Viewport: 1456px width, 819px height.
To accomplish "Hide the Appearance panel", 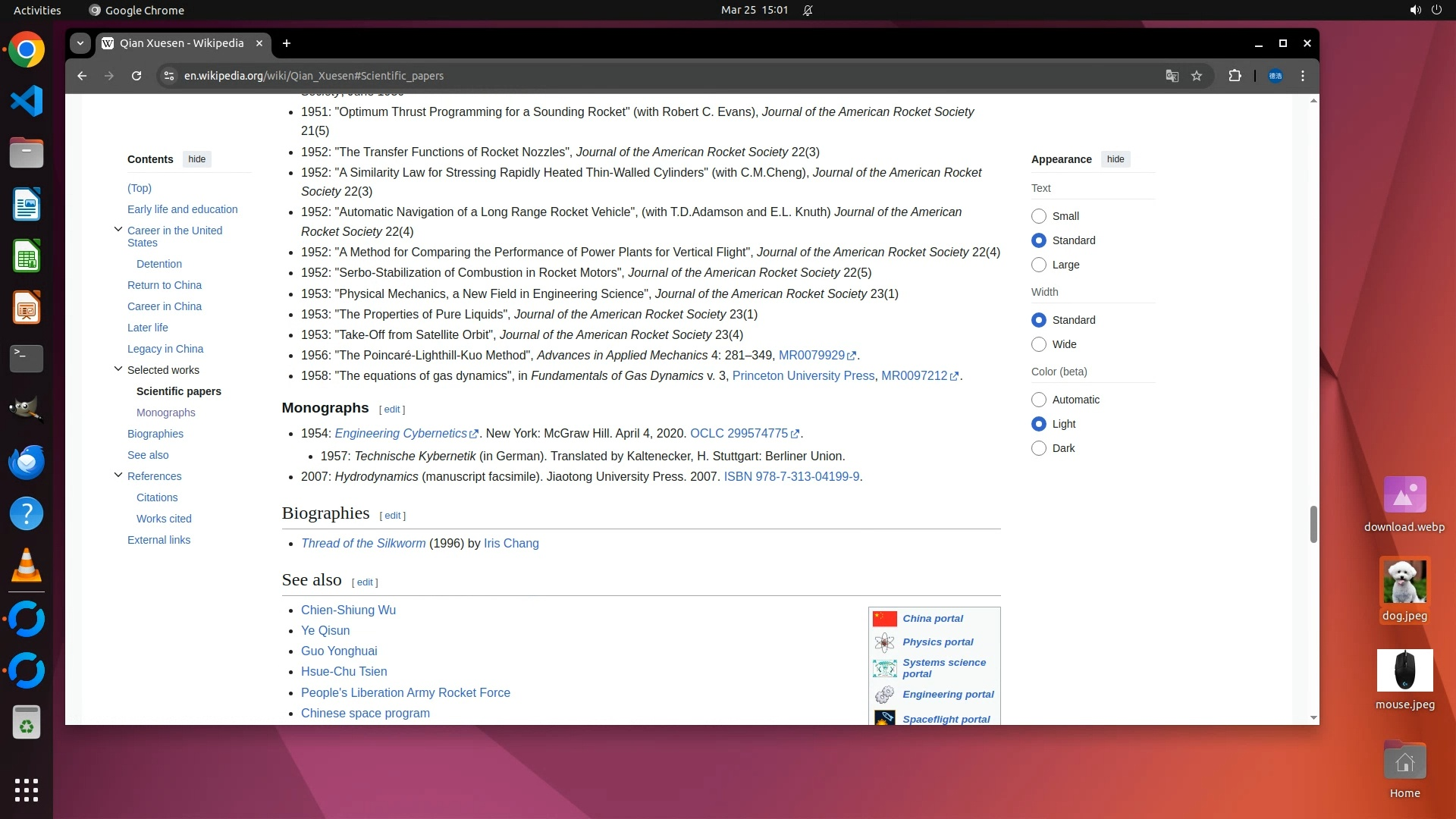I will (x=1115, y=159).
